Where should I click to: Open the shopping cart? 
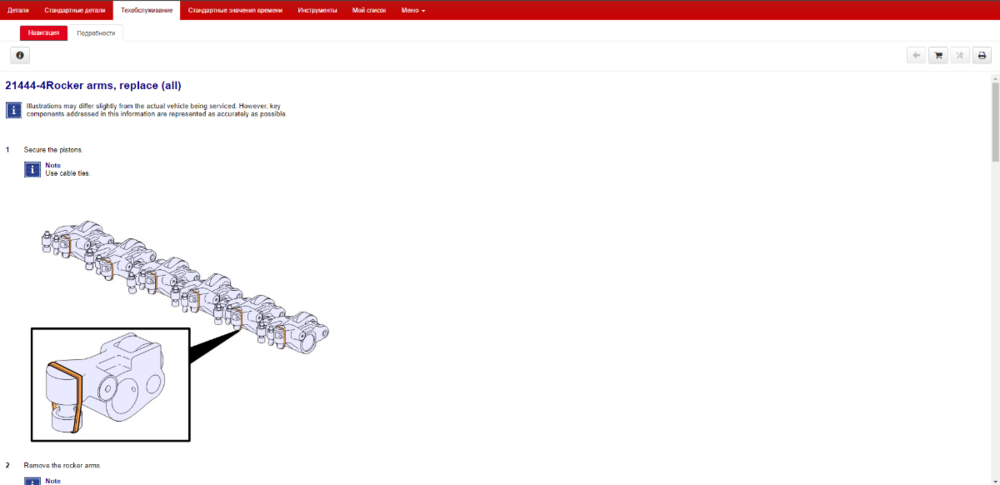(x=938, y=55)
